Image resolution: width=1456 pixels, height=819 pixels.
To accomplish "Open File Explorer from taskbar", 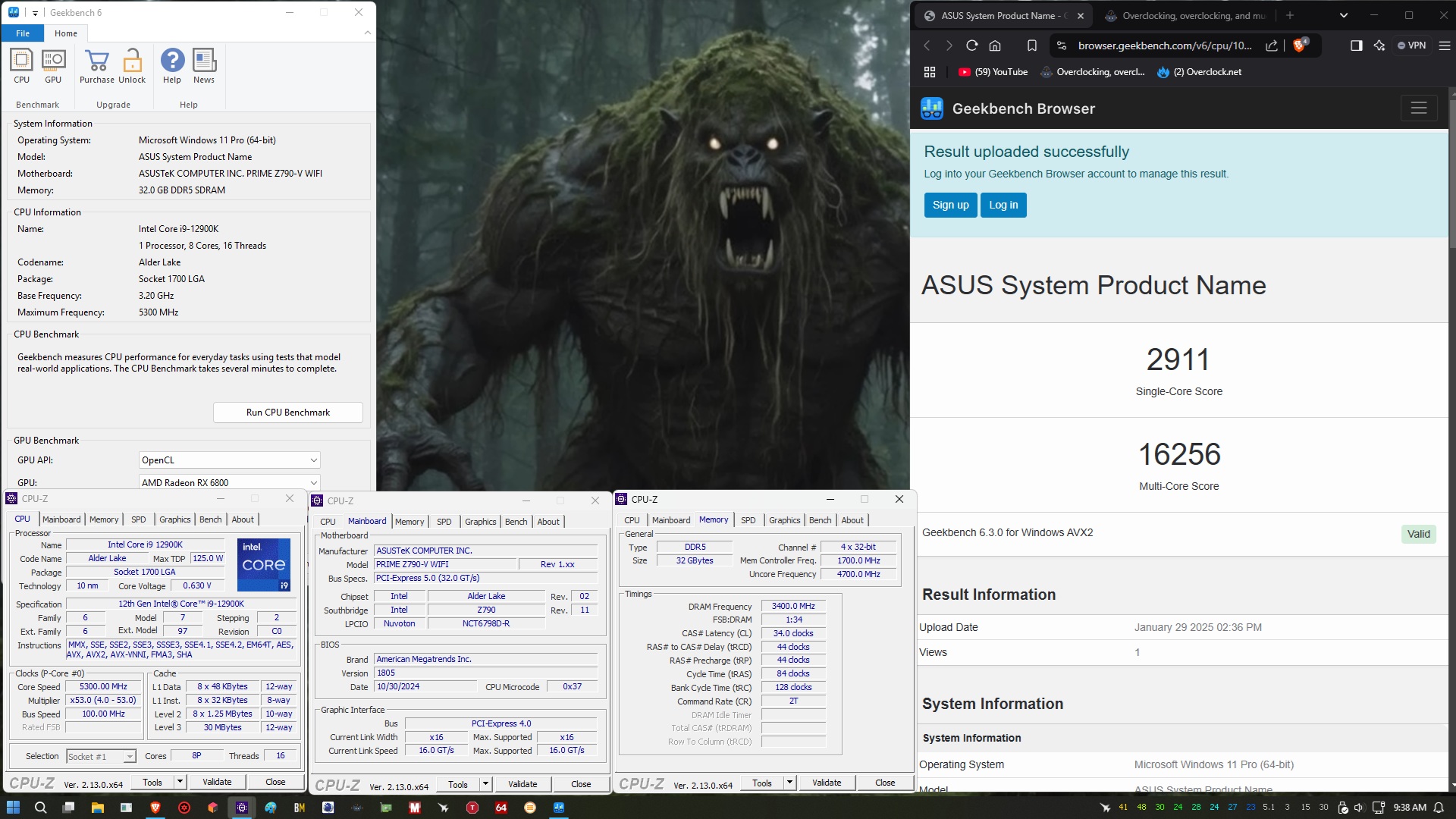I will 97,807.
